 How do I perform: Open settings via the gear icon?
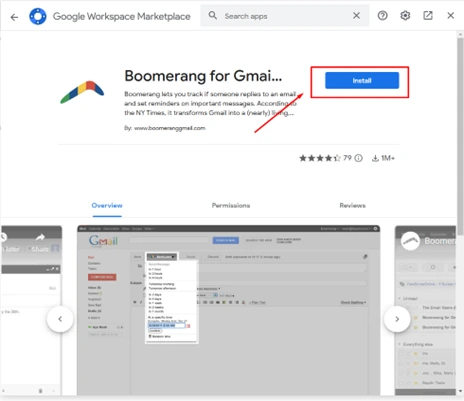pyautogui.click(x=405, y=15)
